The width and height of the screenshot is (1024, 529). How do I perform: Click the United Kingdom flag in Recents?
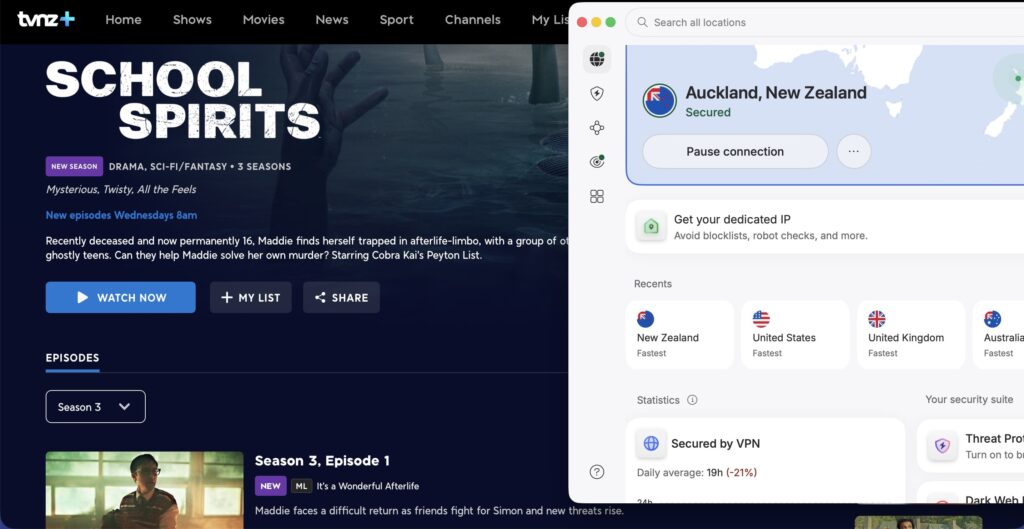876,319
